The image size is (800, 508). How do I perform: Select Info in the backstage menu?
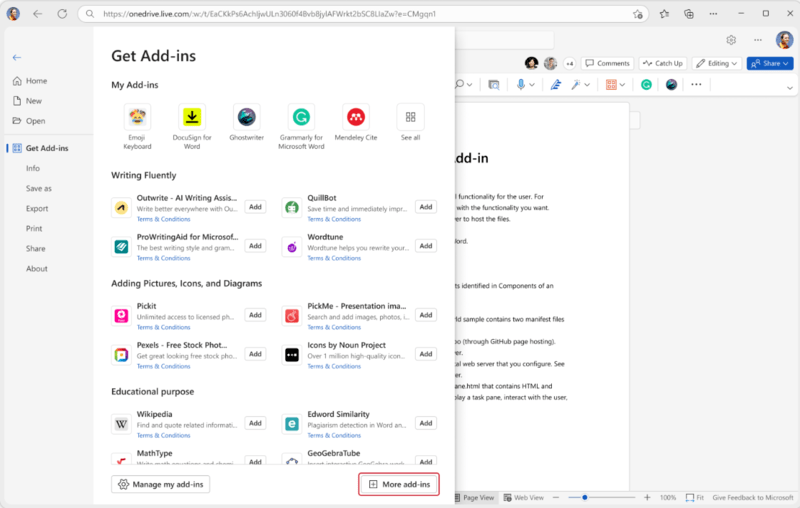click(33, 168)
